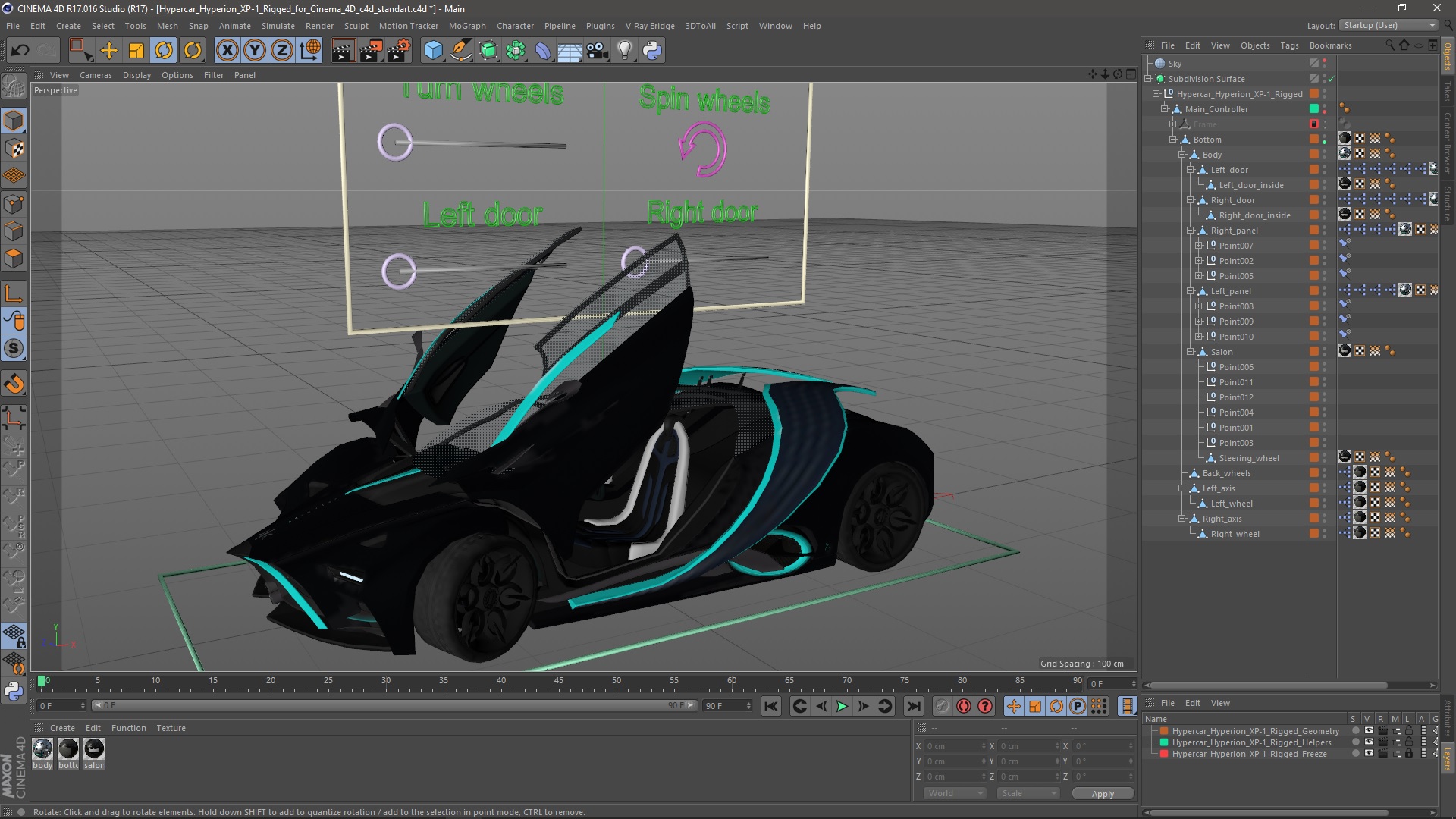1456x819 pixels.
Task: Collapse the Body tree item
Action: point(1181,155)
